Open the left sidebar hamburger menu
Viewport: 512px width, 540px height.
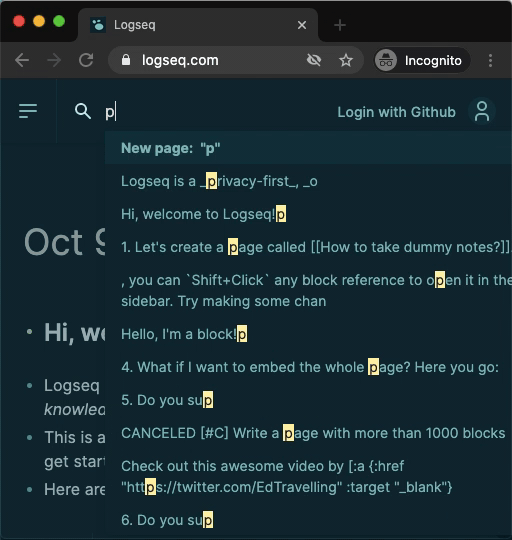point(28,111)
